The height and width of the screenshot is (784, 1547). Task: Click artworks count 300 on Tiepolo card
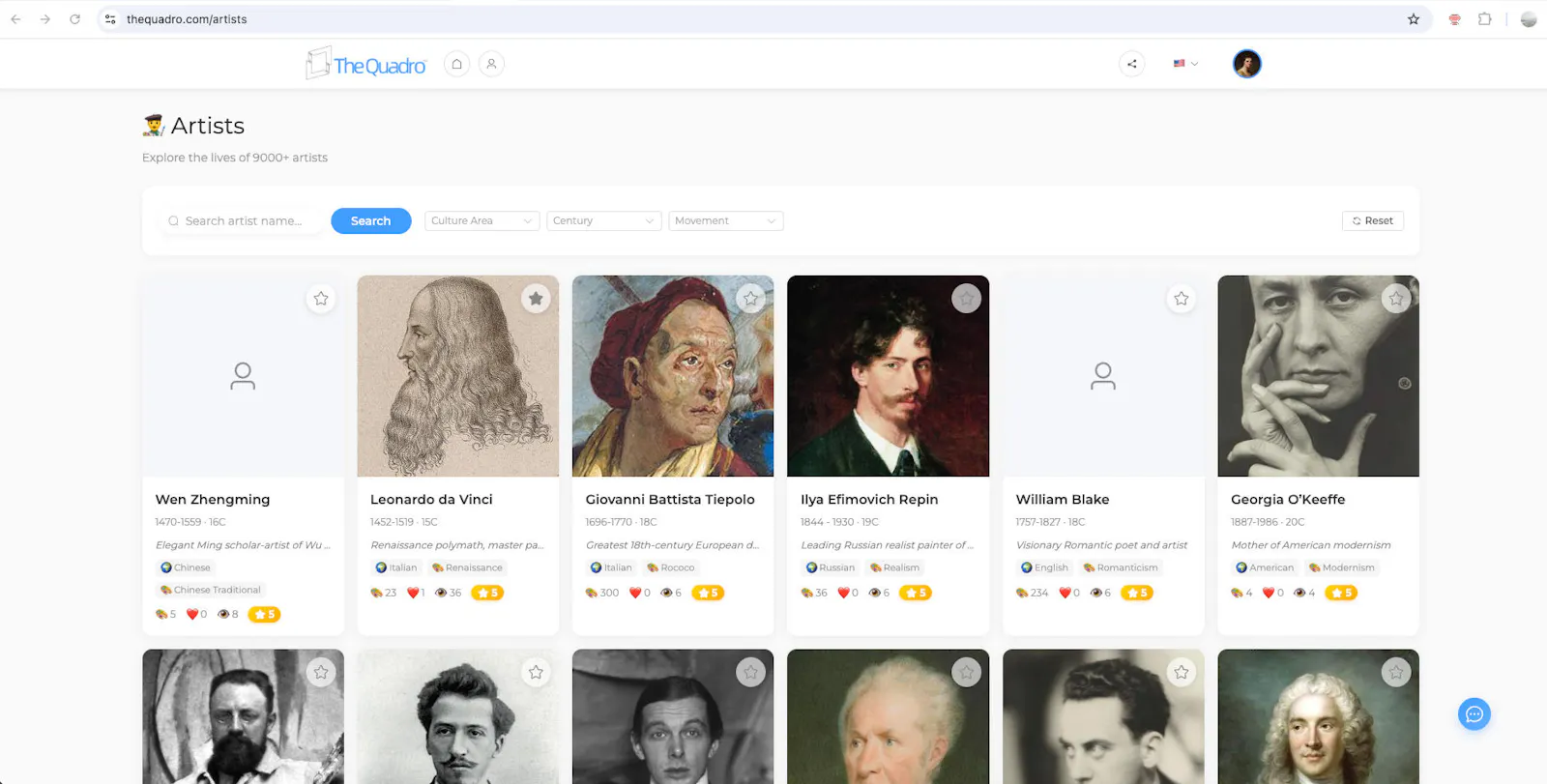pos(602,593)
